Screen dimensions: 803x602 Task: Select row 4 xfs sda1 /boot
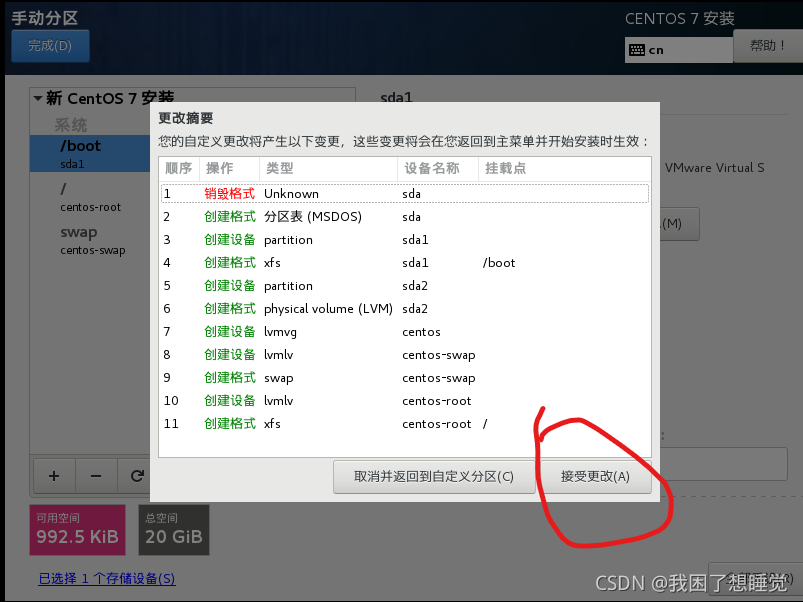[x=405, y=263]
